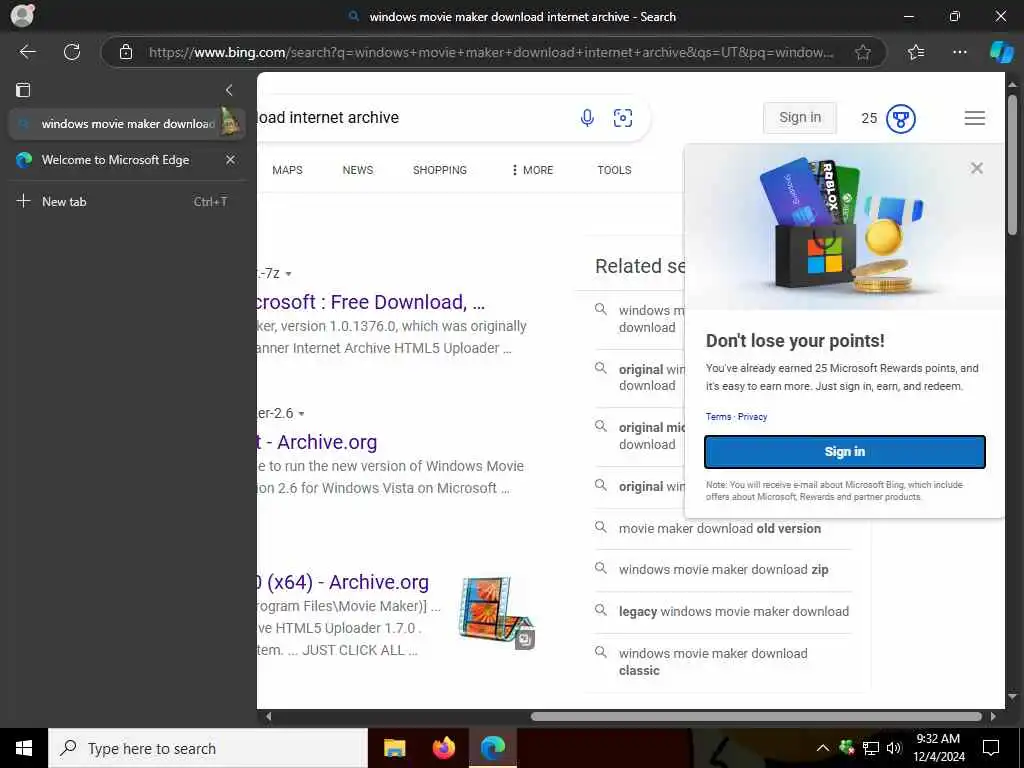Open the Terms link in popup
This screenshot has width=1024, height=768.
718,417
